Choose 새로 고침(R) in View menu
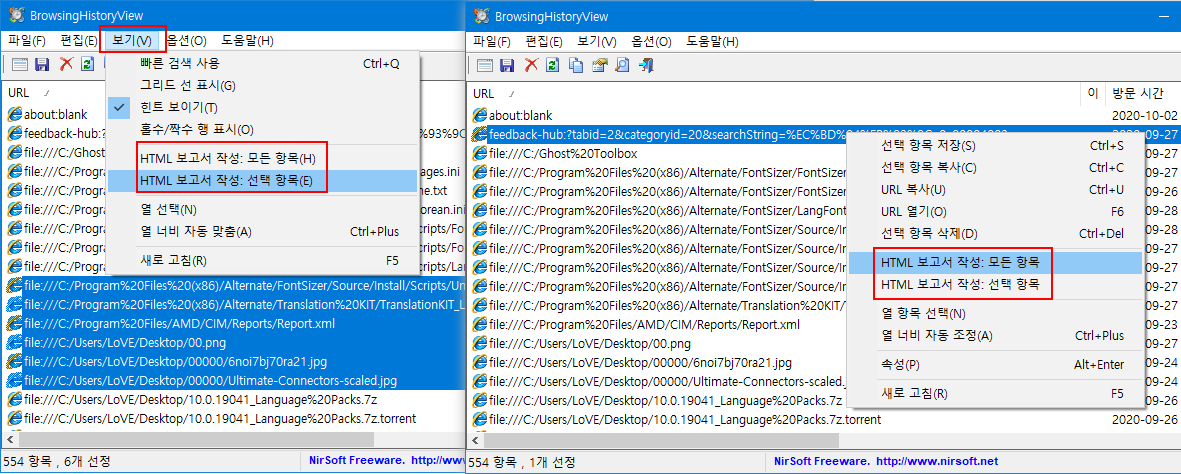The height and width of the screenshot is (474, 1181). [261, 261]
